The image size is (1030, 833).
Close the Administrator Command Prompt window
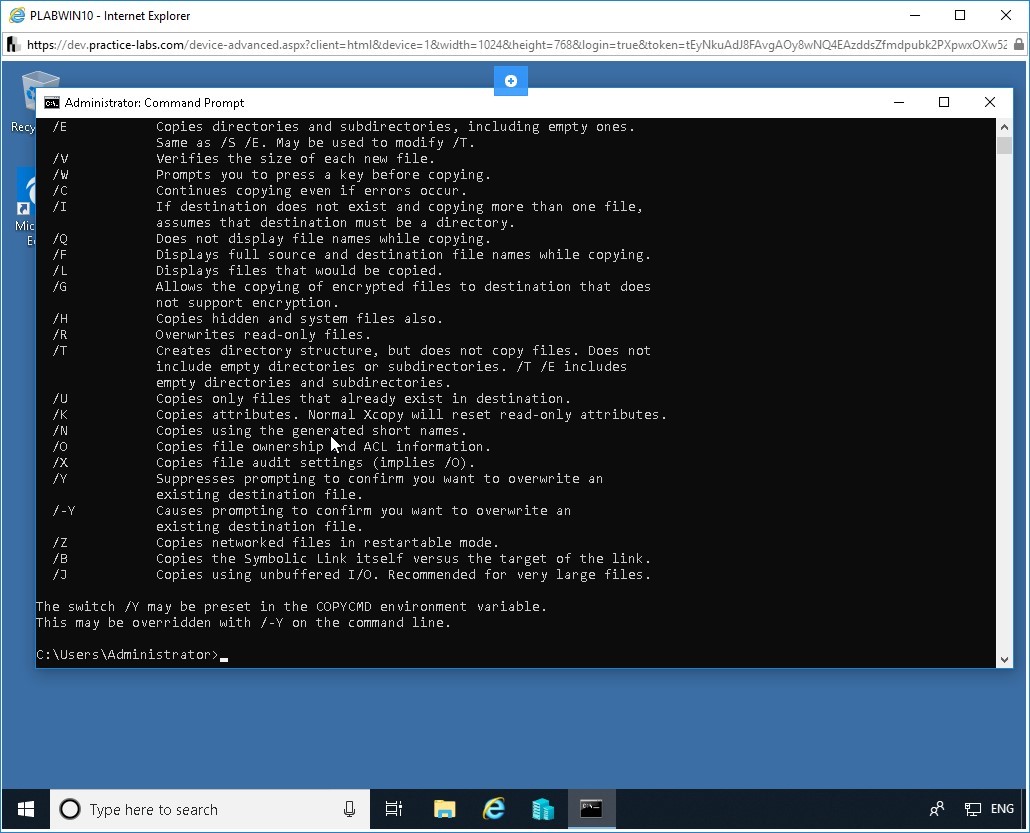(989, 102)
